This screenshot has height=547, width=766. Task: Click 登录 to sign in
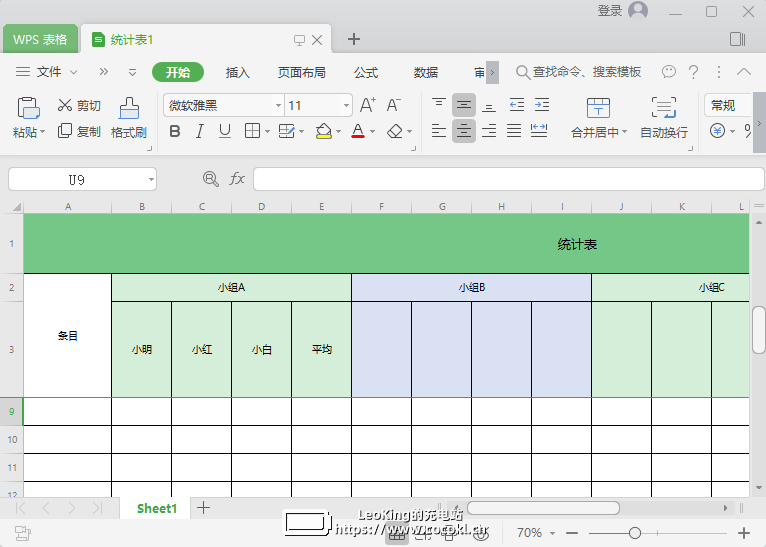pyautogui.click(x=609, y=11)
